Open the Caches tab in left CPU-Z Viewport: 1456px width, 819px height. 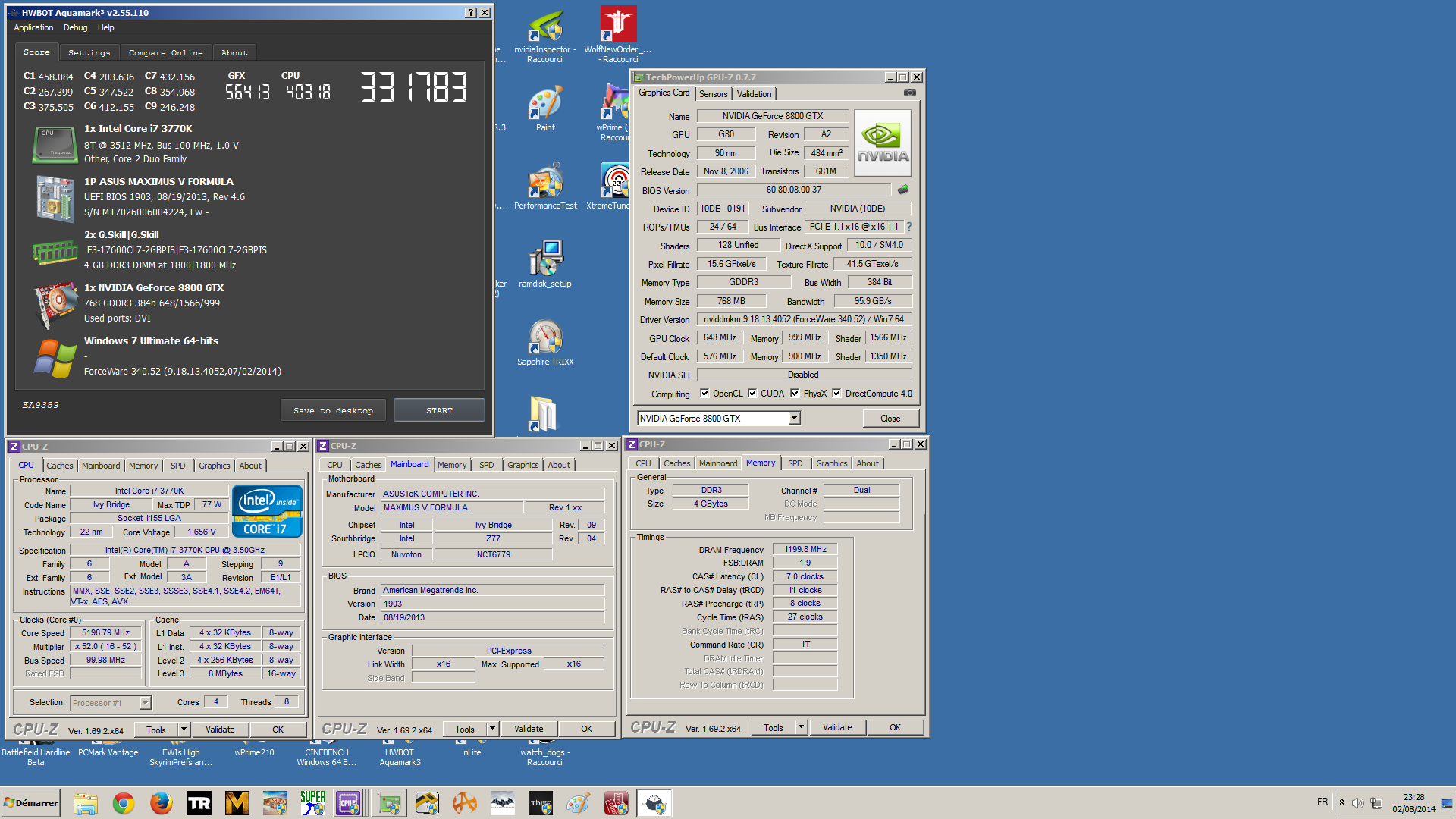click(60, 466)
